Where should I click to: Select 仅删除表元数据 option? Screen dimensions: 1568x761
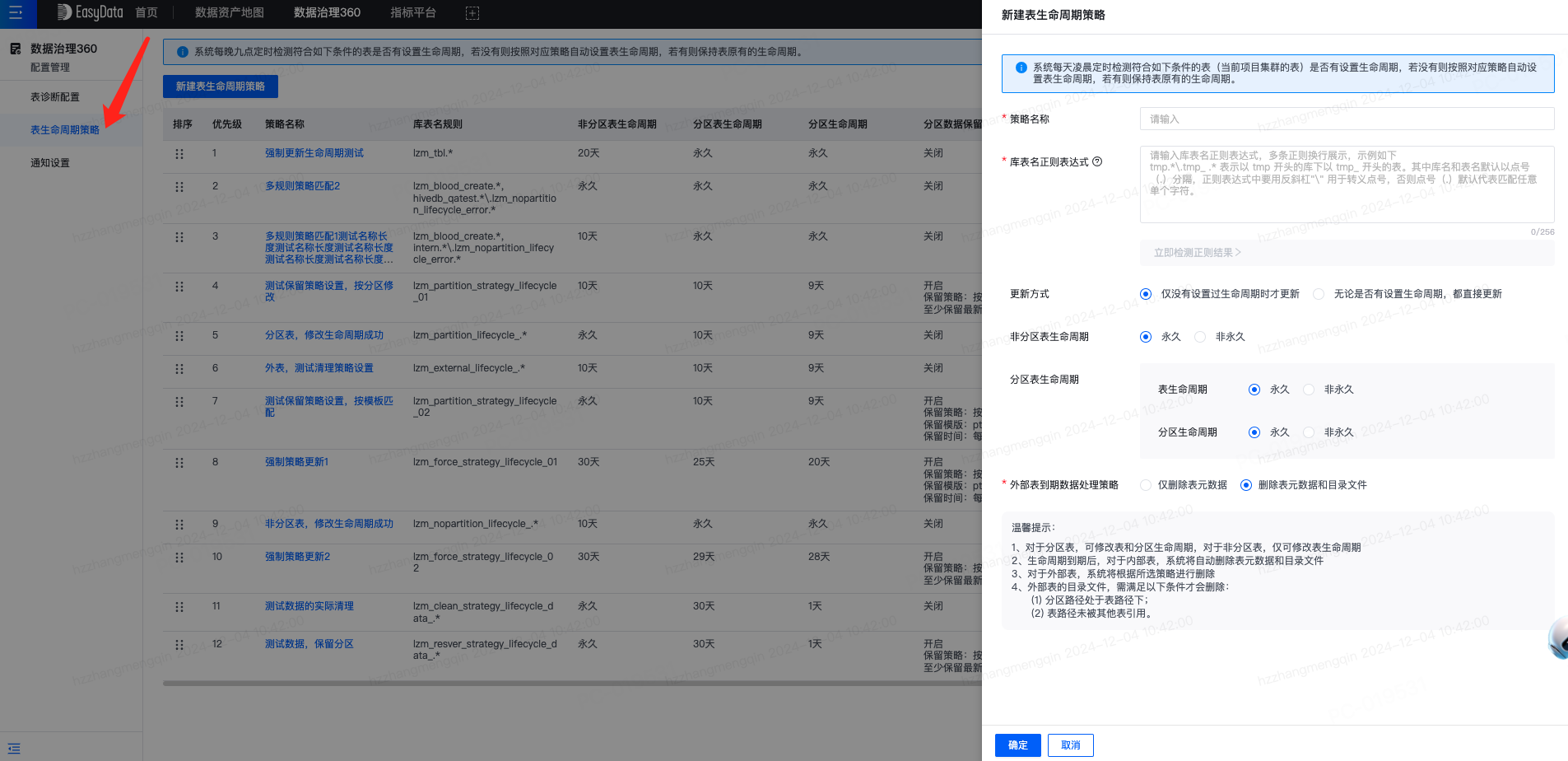[1146, 485]
